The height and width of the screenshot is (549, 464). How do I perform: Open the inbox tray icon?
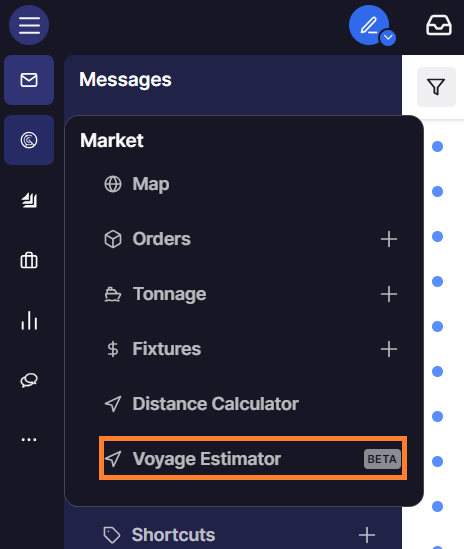tap(439, 25)
